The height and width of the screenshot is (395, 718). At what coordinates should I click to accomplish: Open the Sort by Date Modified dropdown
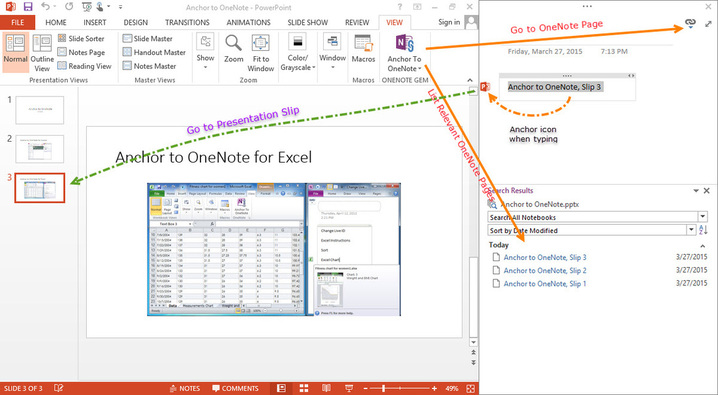(691, 230)
